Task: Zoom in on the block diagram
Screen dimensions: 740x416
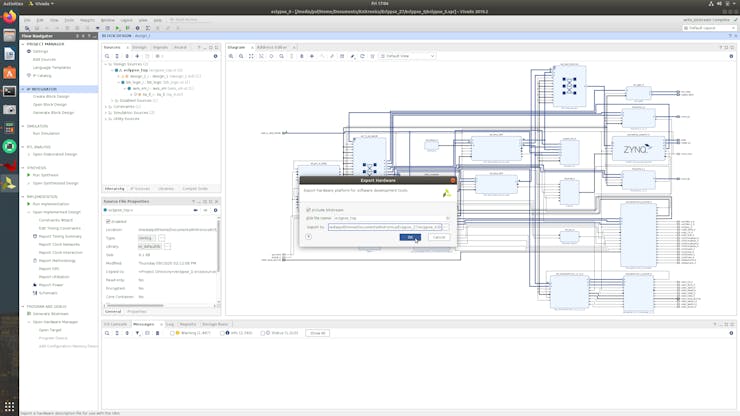Action: click(x=231, y=56)
